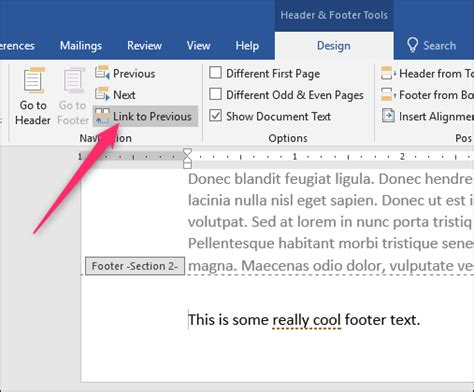474x392 pixels.
Task: Click the Search lightbulb icon
Action: [x=413, y=45]
